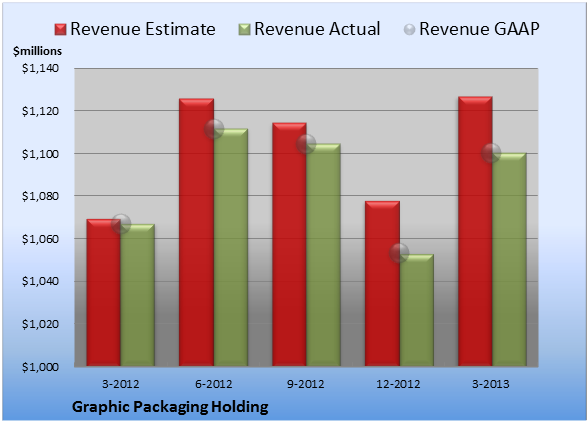The height and width of the screenshot is (422, 588).
Task: Click the GAAP sphere marker for 12-2012
Action: pos(399,253)
